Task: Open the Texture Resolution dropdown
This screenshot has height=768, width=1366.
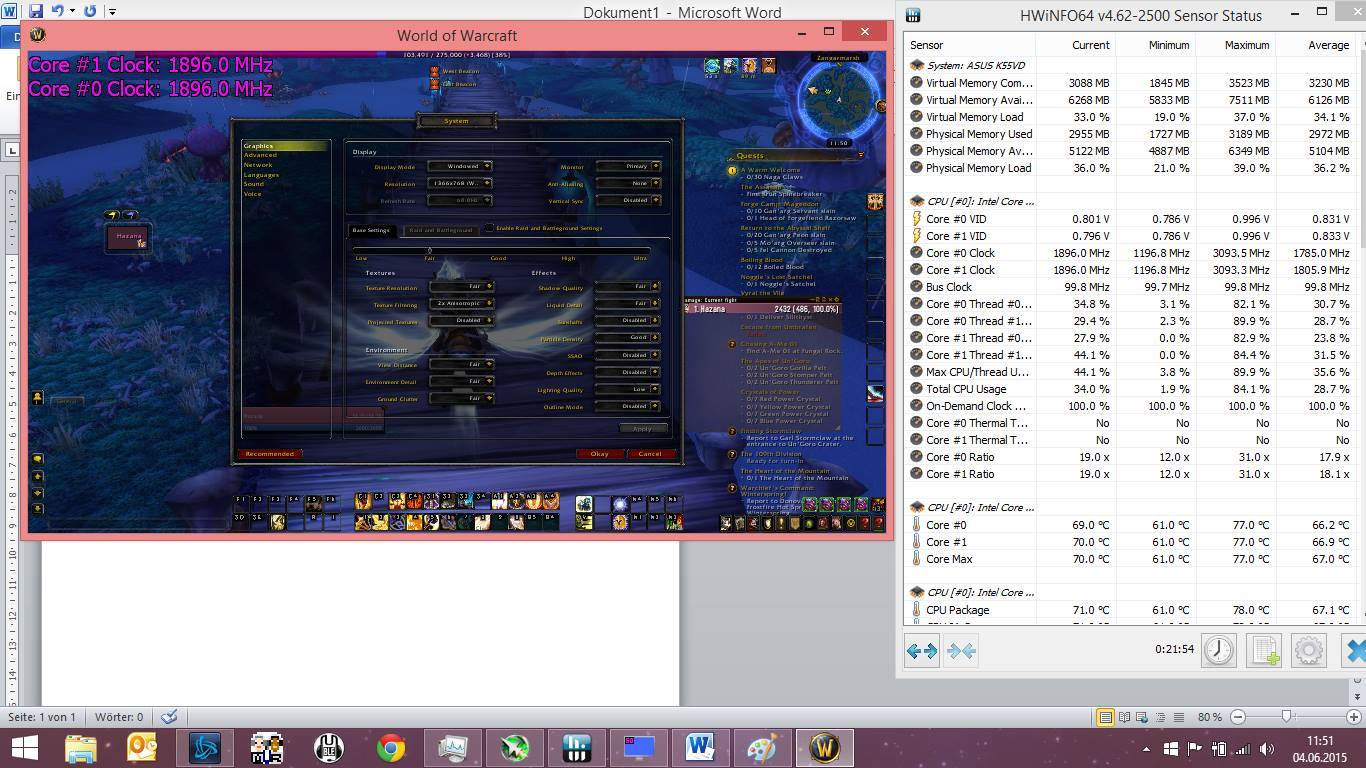Action: (460, 287)
